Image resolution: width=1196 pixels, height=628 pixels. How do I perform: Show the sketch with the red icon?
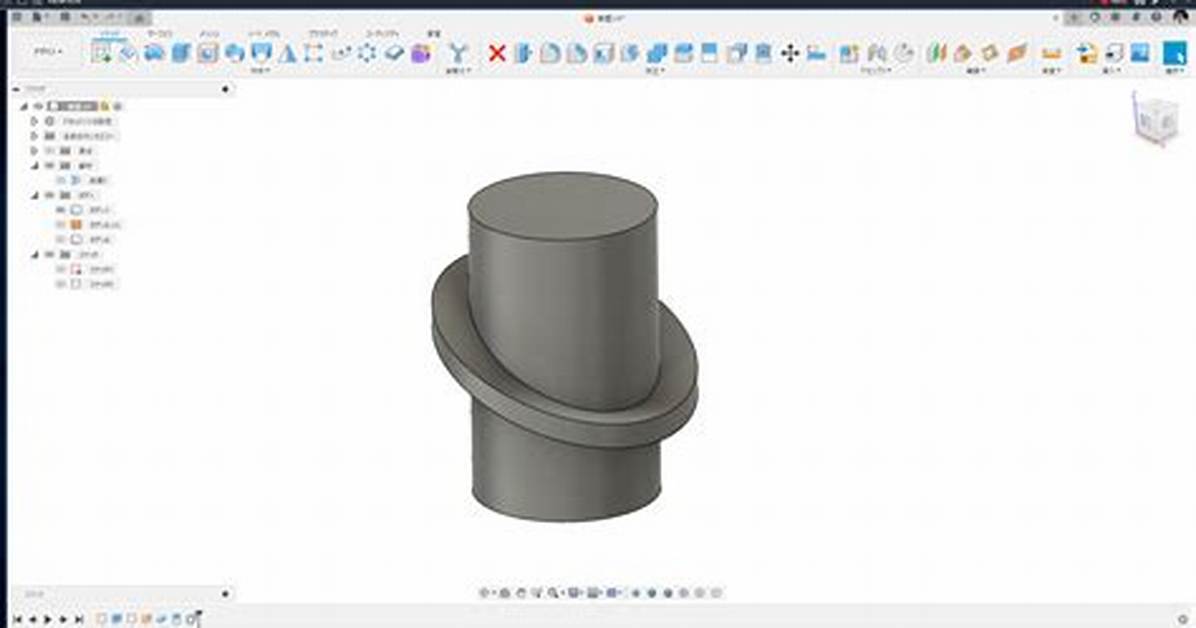pyautogui.click(x=61, y=269)
